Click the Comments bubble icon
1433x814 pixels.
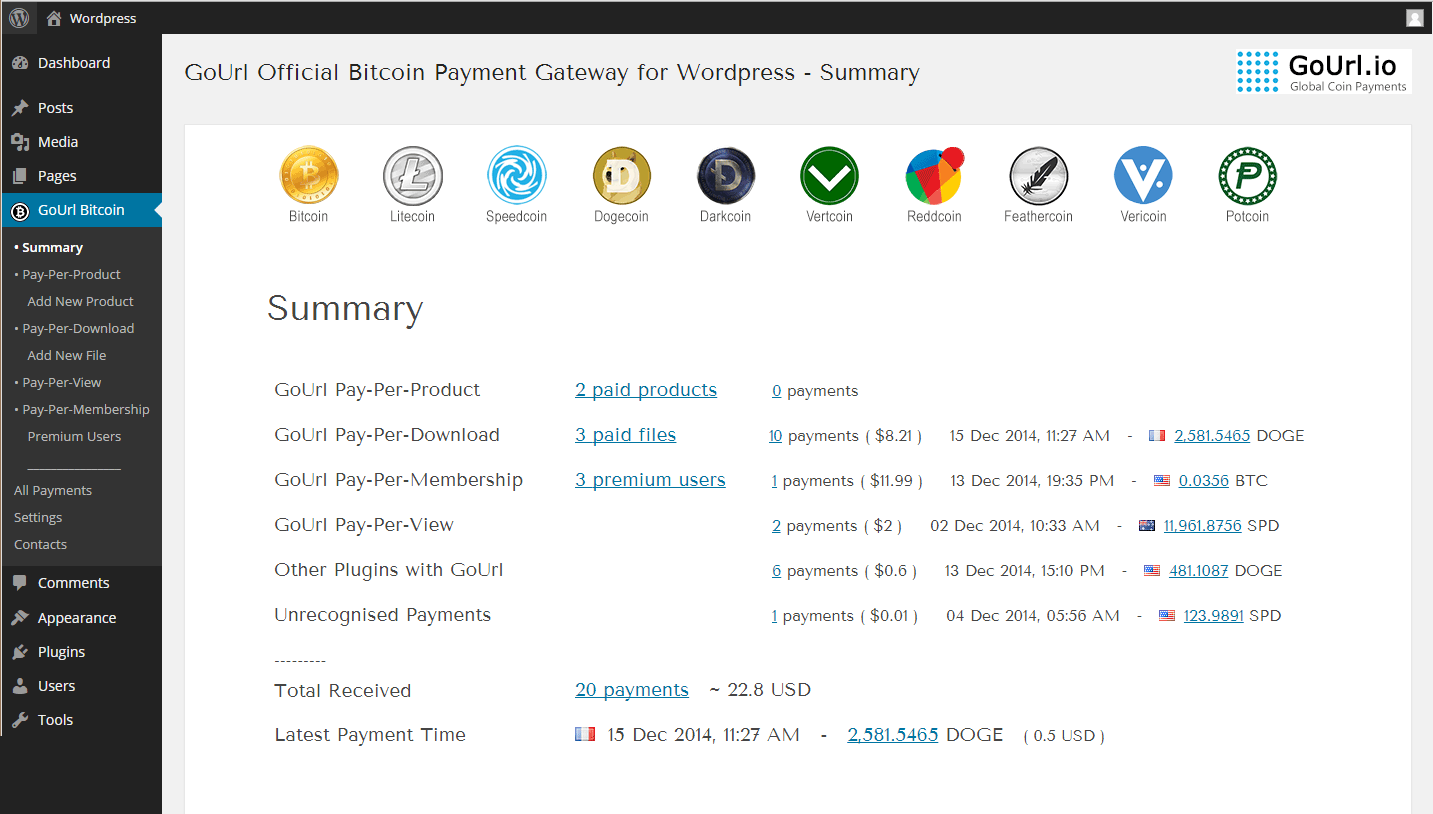[x=20, y=583]
